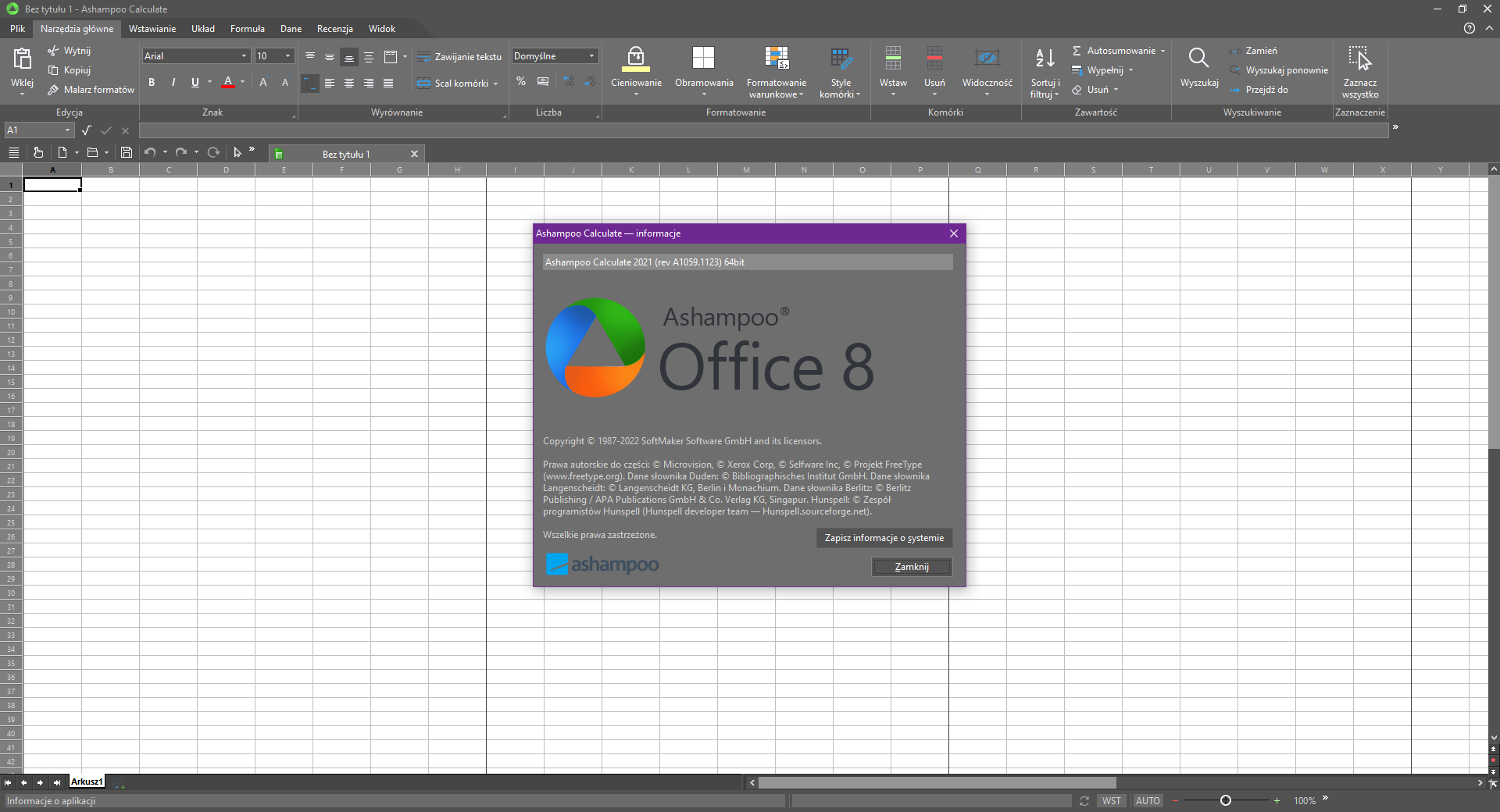Click the horizontal scrollbar thumb
The image size is (1500, 812).
click(937, 782)
